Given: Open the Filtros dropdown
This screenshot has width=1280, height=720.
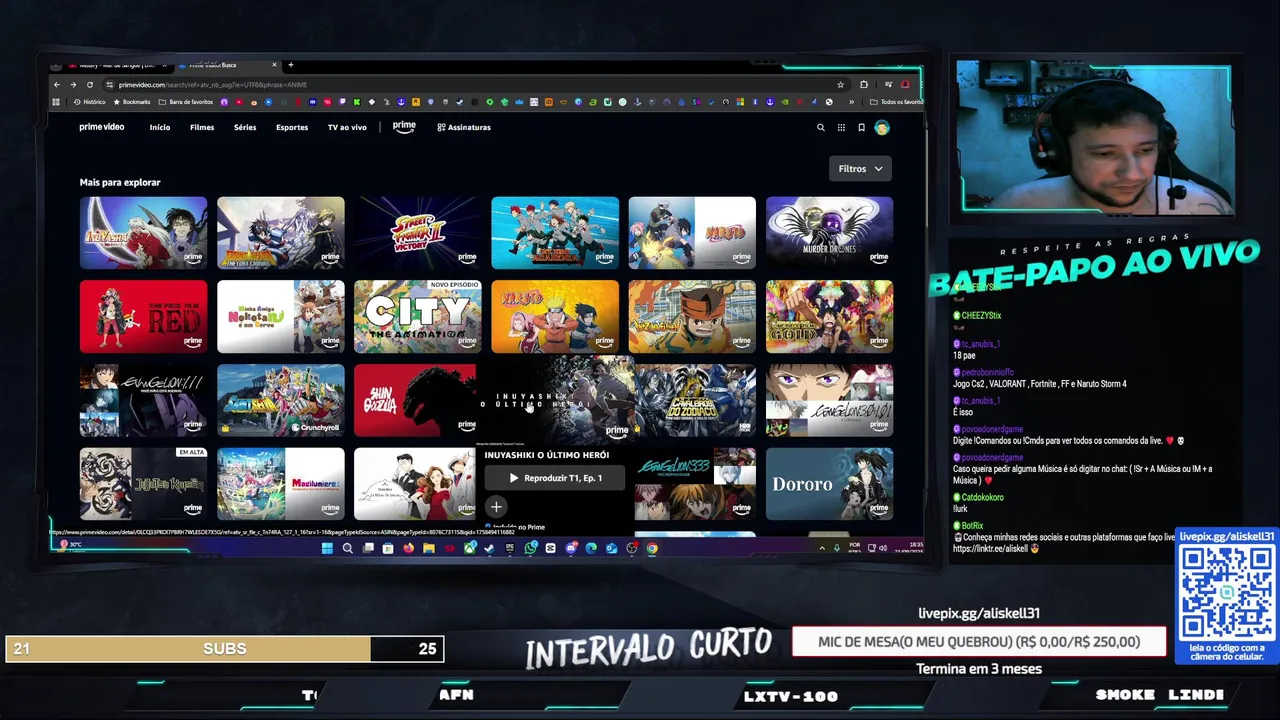Looking at the screenshot, I should (x=860, y=169).
